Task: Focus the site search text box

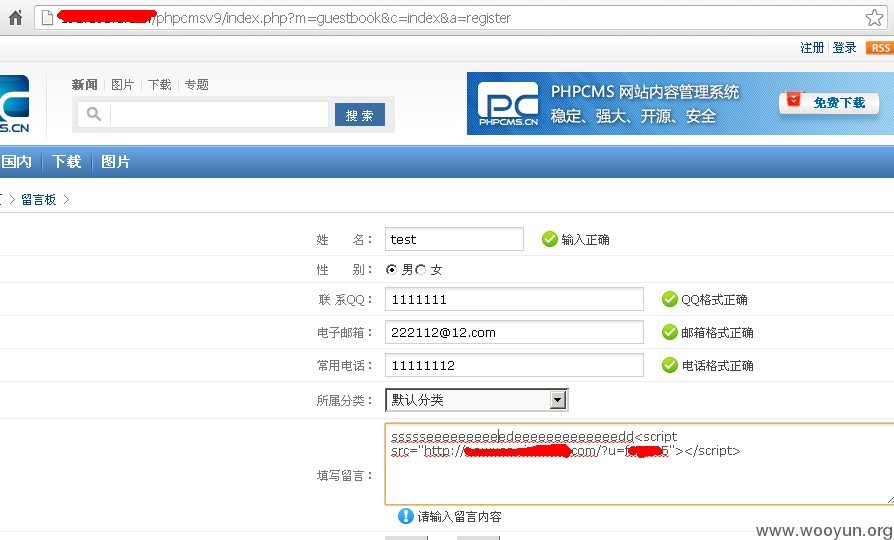Action: click(x=219, y=115)
